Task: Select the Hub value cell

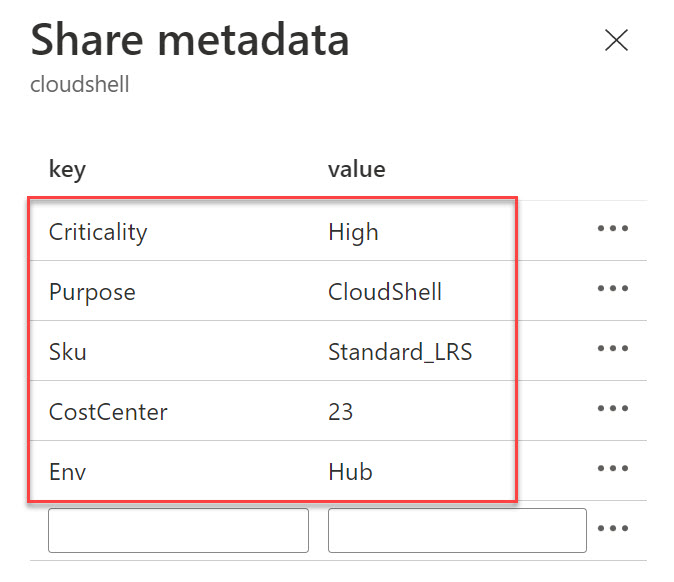Action: 350,472
